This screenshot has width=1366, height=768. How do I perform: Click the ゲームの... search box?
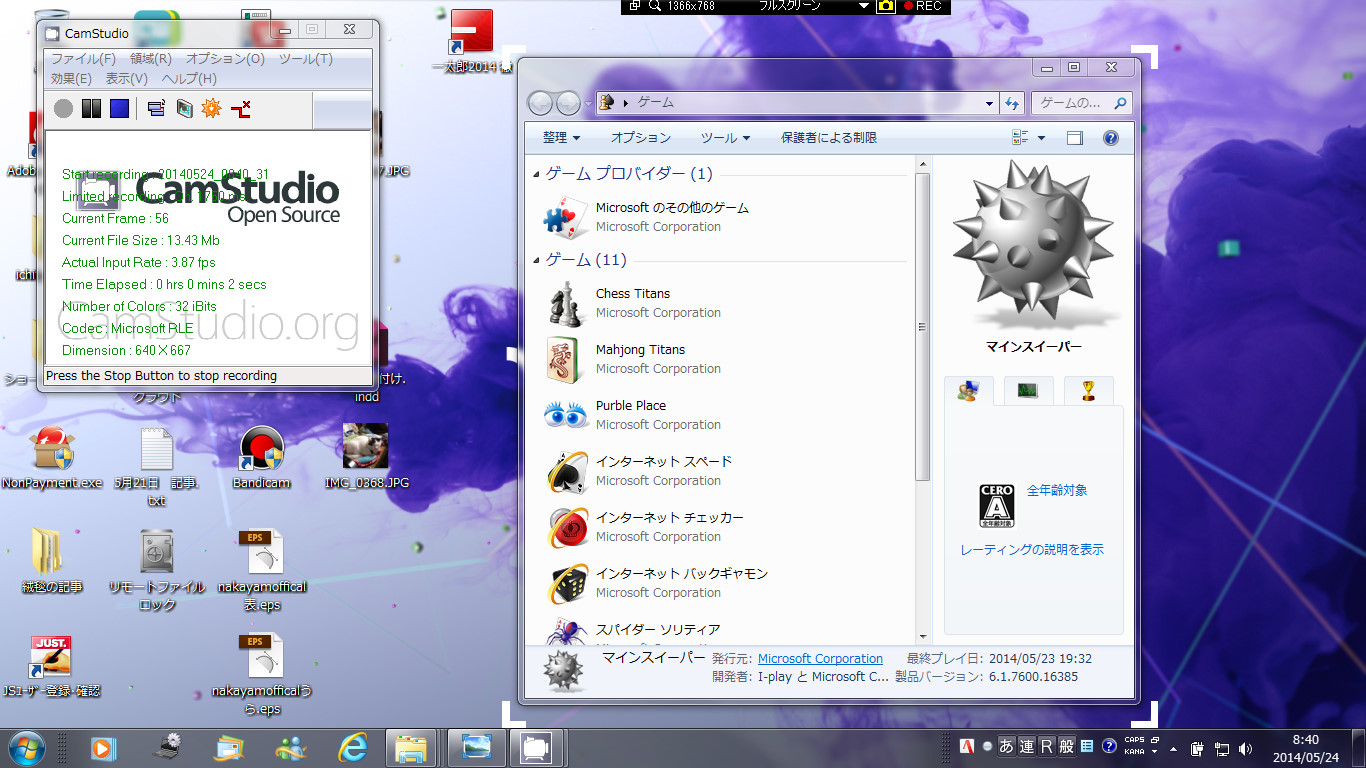click(1081, 103)
